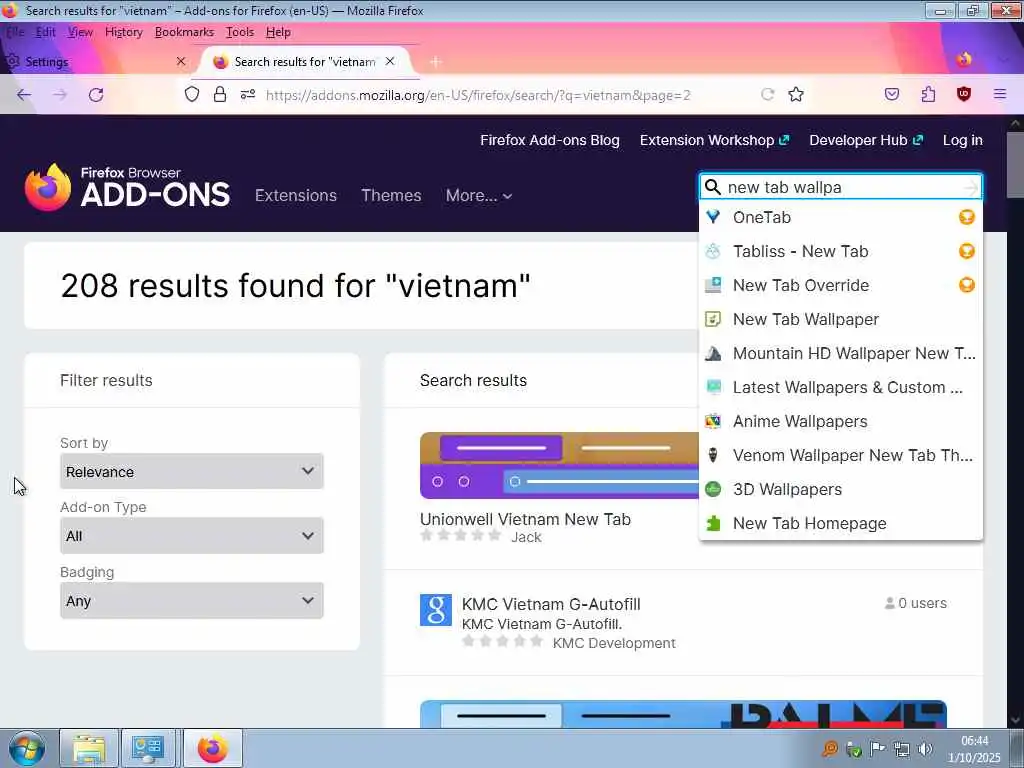
Task: Open the Tools menu
Action: [x=240, y=32]
